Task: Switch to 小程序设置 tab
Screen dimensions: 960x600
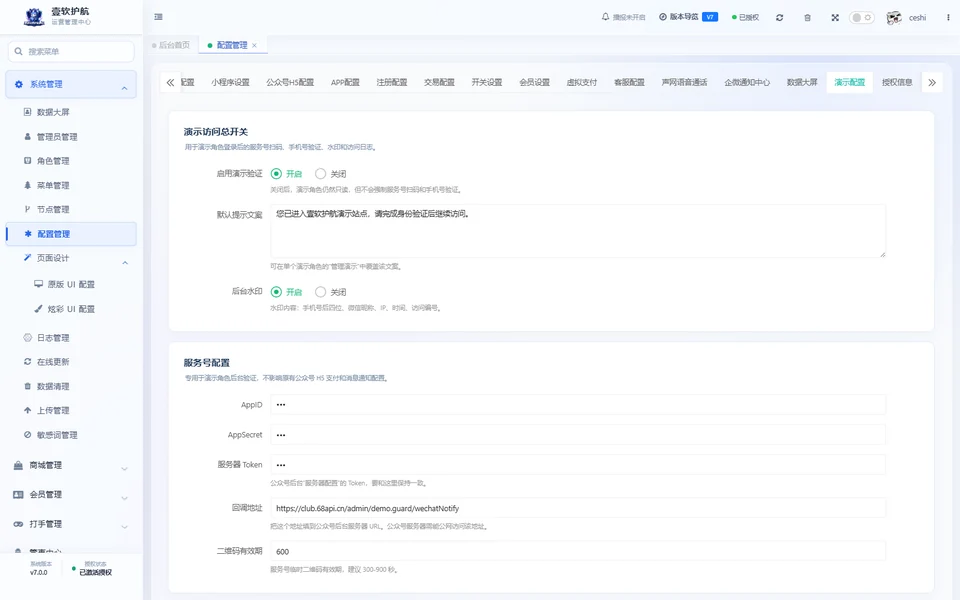Action: (230, 82)
